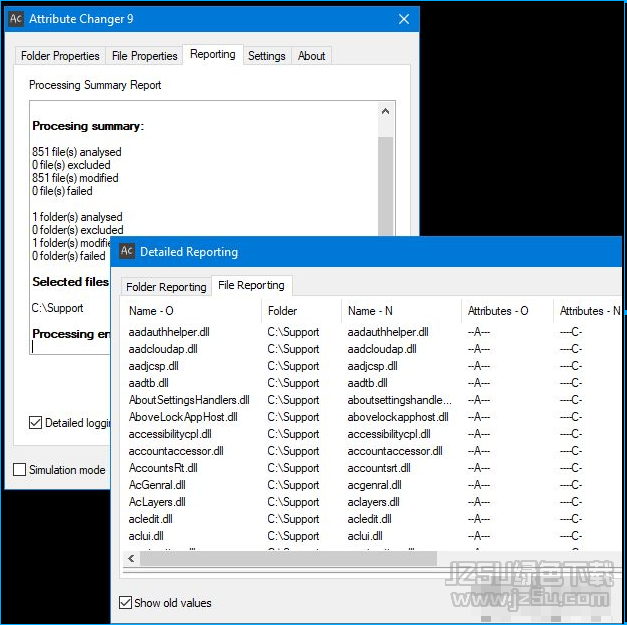
Task: Sort by the Name - O column header
Action: click(151, 311)
